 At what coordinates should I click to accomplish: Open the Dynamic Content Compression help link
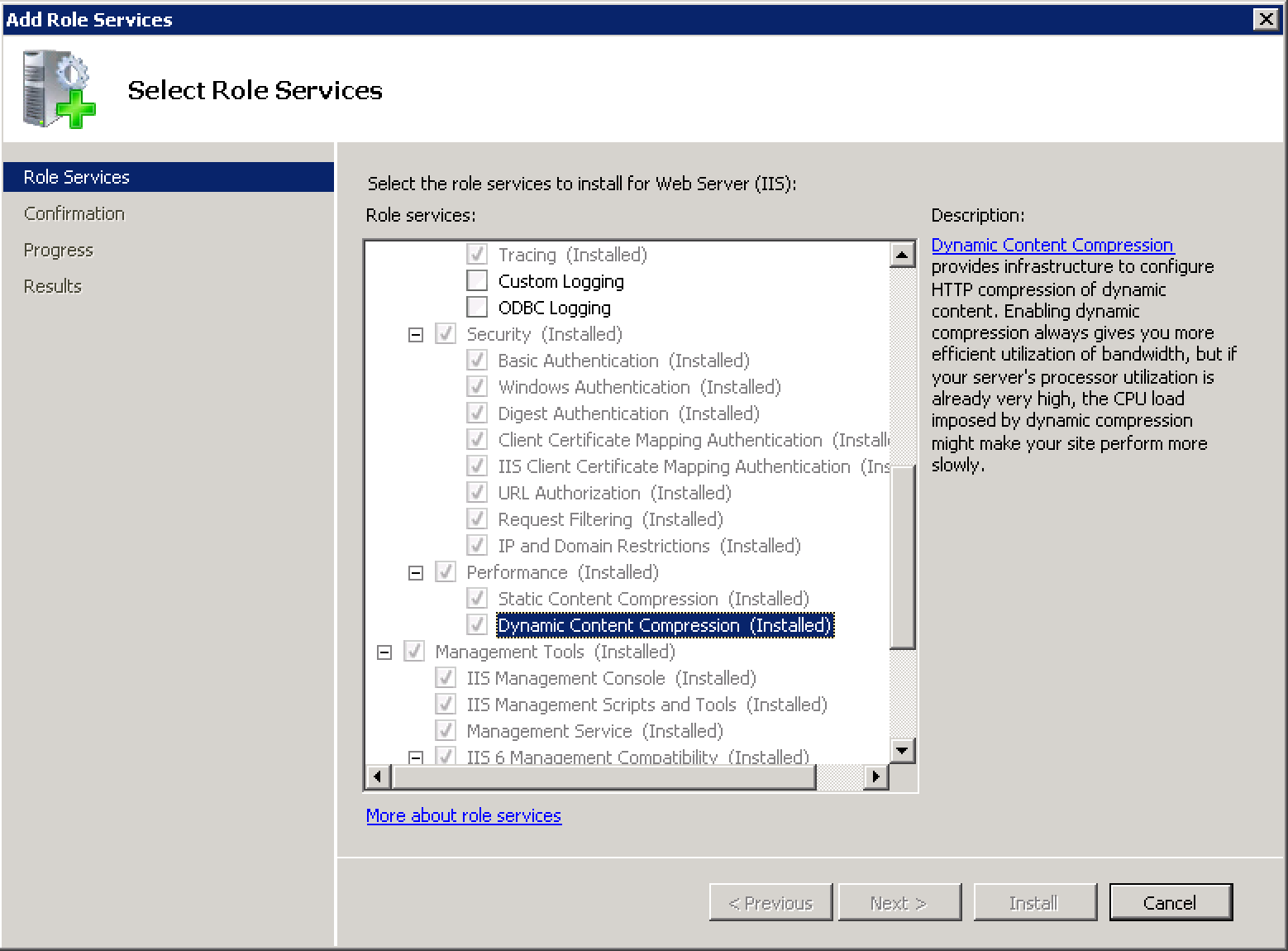(x=1052, y=245)
